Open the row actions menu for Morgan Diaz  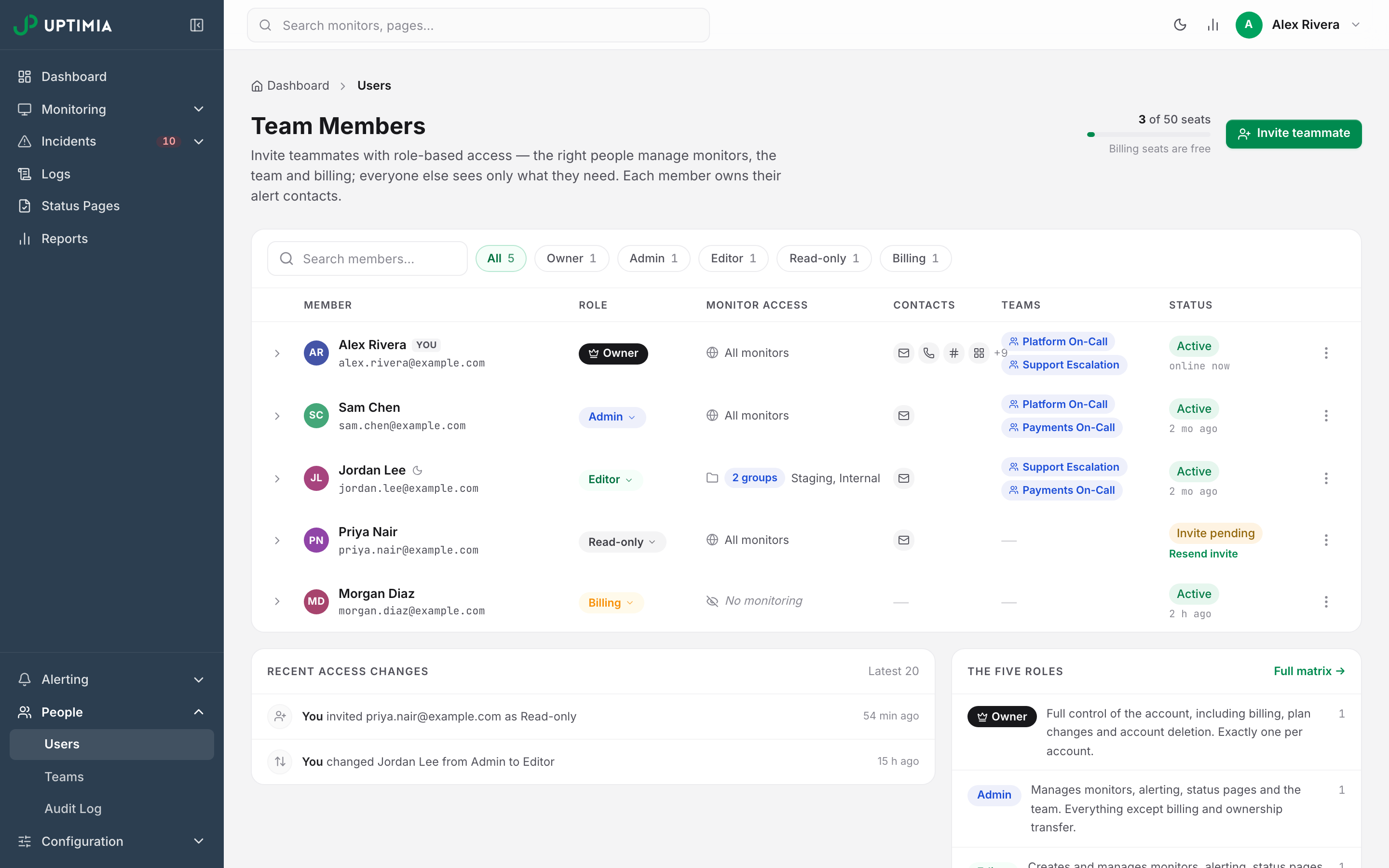(x=1326, y=602)
